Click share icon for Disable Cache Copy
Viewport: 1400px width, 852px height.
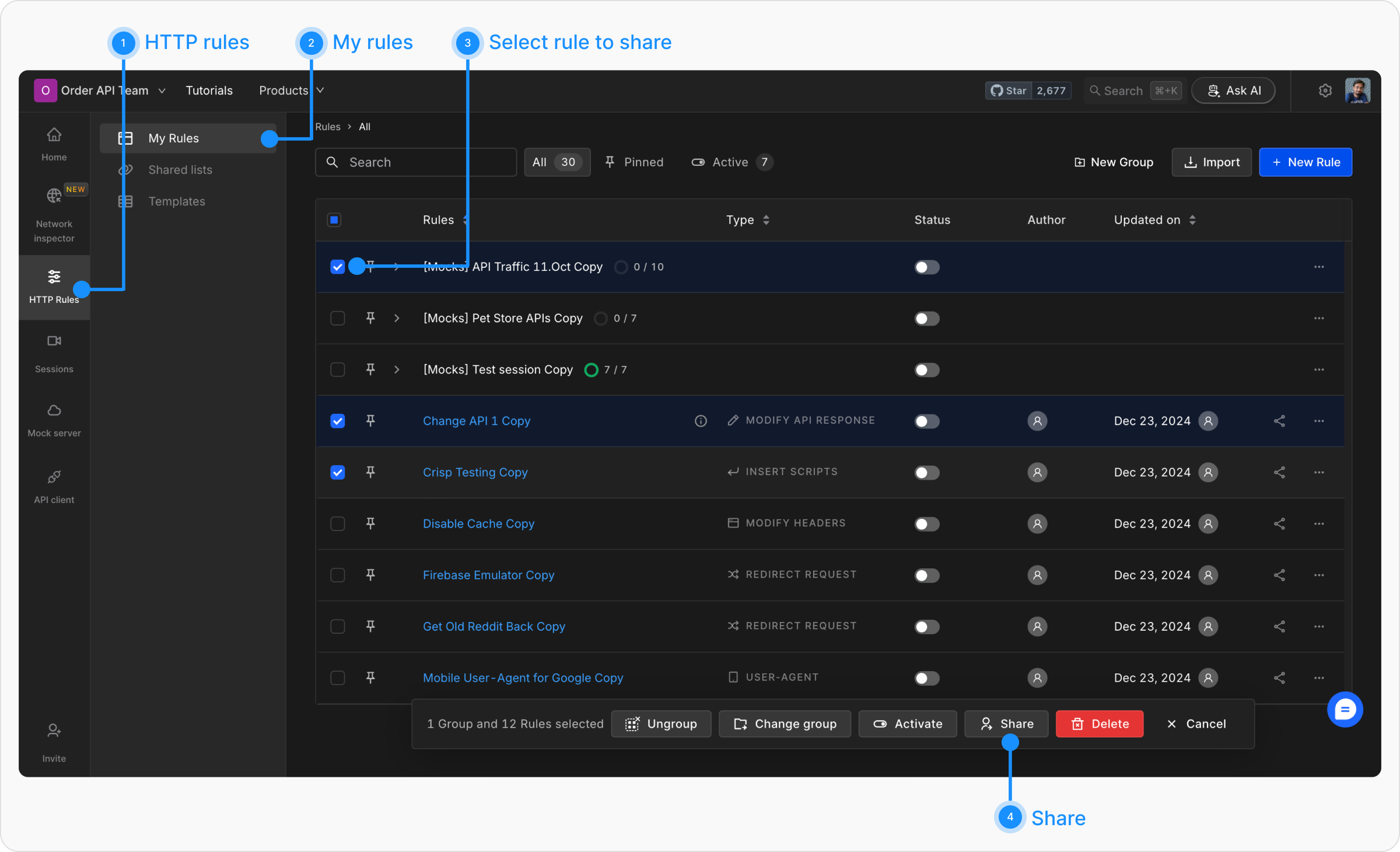coord(1279,524)
